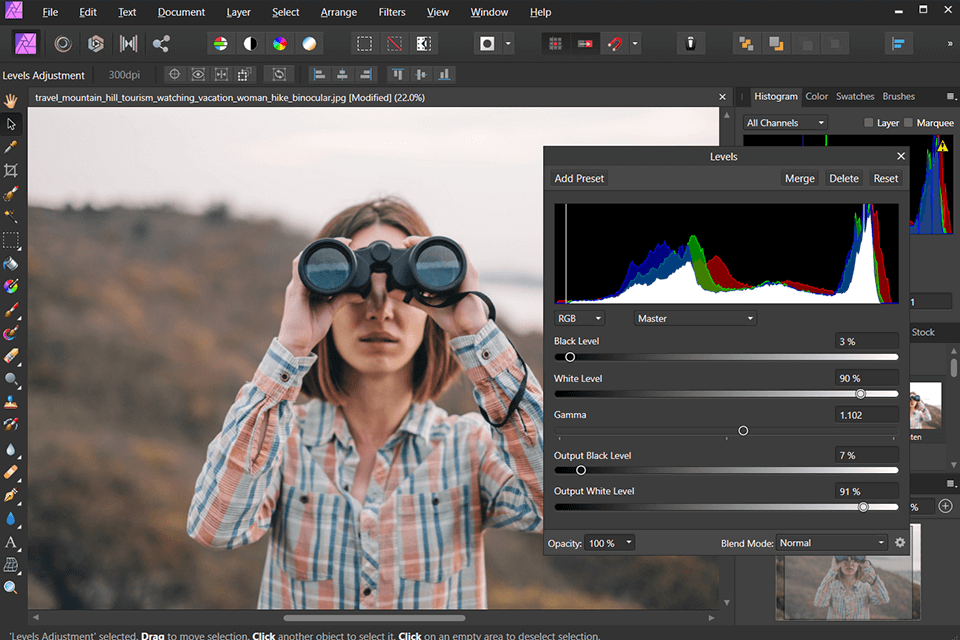Viewport: 960px width, 640px height.
Task: Toggle the Quick Mask button
Action: click(x=487, y=43)
